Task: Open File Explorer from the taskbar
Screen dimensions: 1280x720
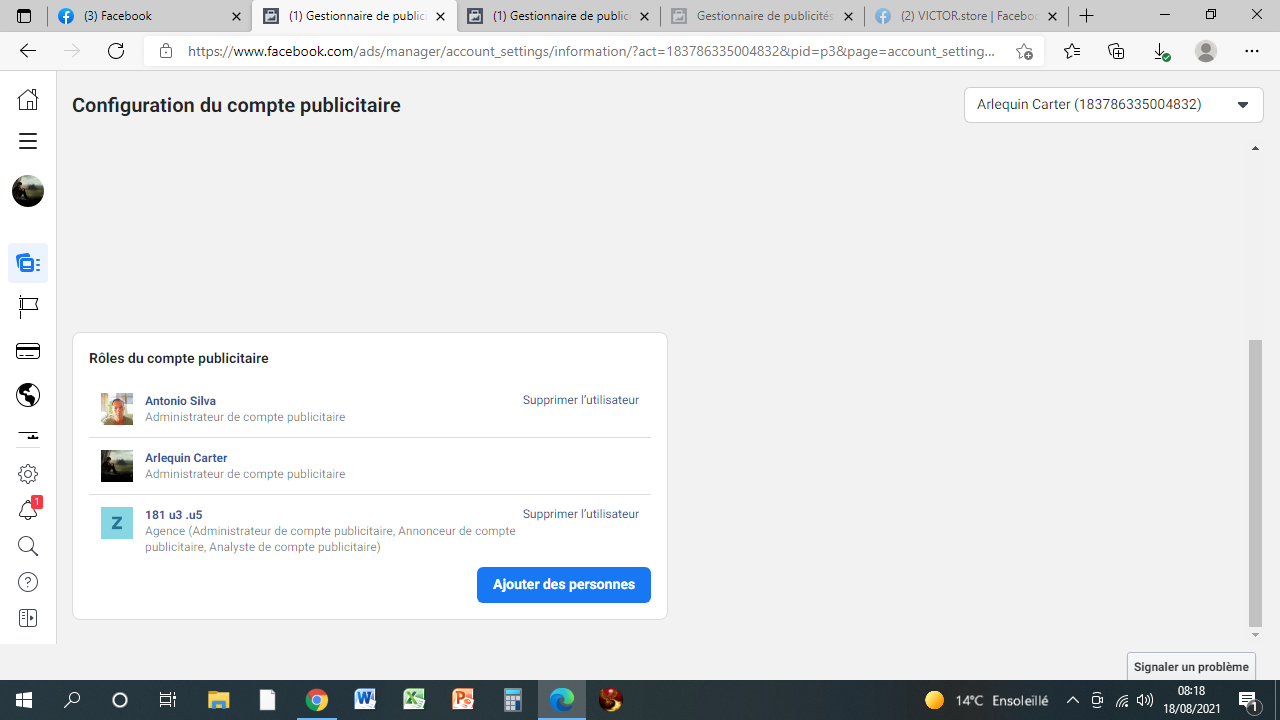Action: (x=218, y=700)
